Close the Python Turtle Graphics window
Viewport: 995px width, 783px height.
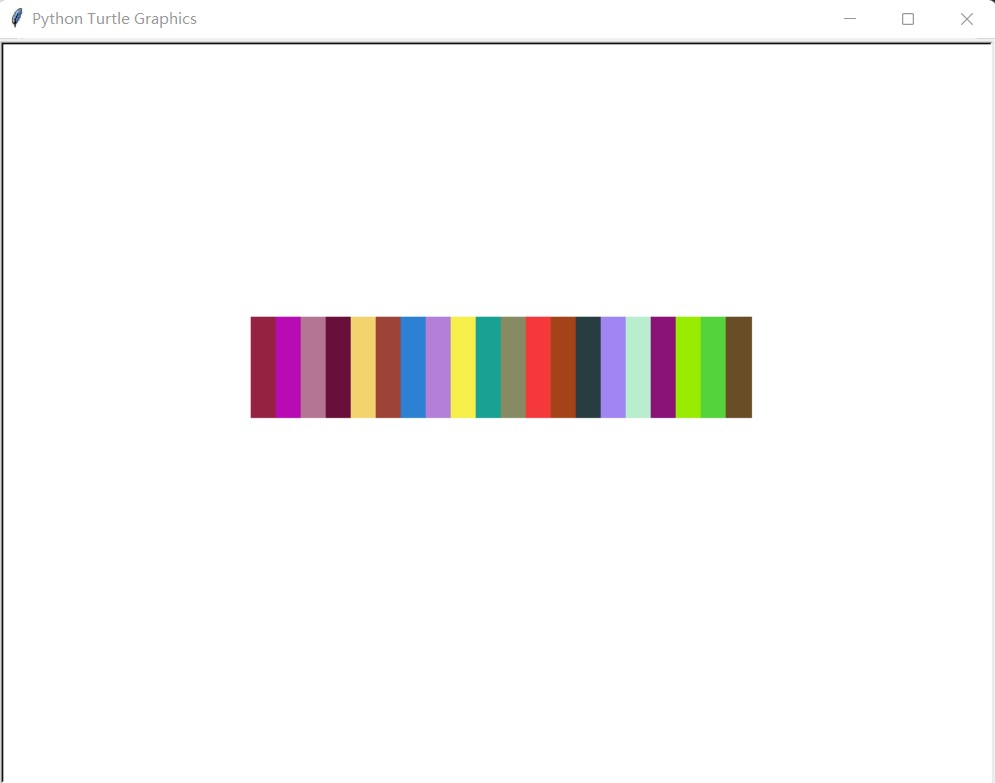[966, 19]
